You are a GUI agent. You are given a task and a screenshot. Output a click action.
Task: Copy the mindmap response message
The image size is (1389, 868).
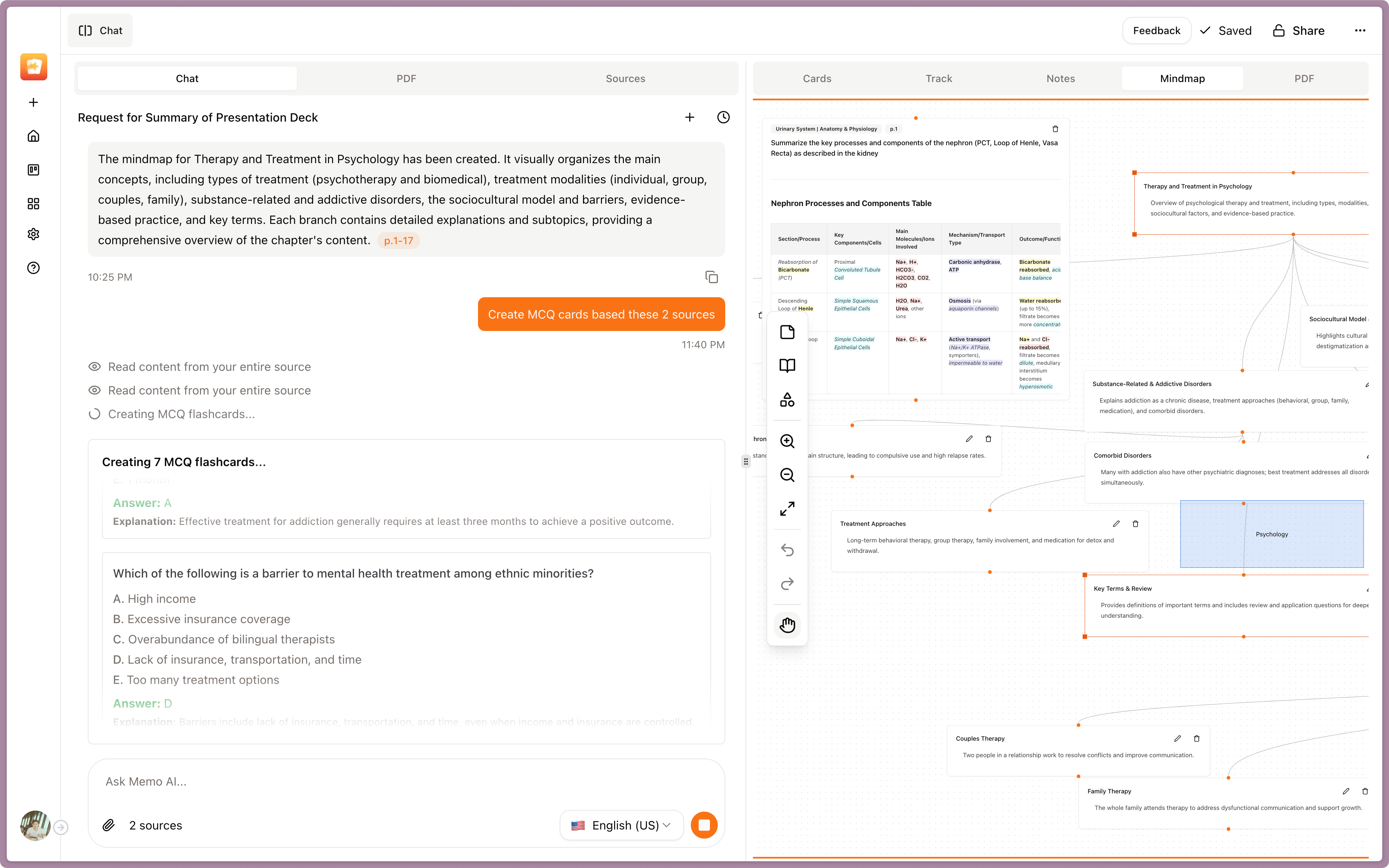pyautogui.click(x=711, y=277)
